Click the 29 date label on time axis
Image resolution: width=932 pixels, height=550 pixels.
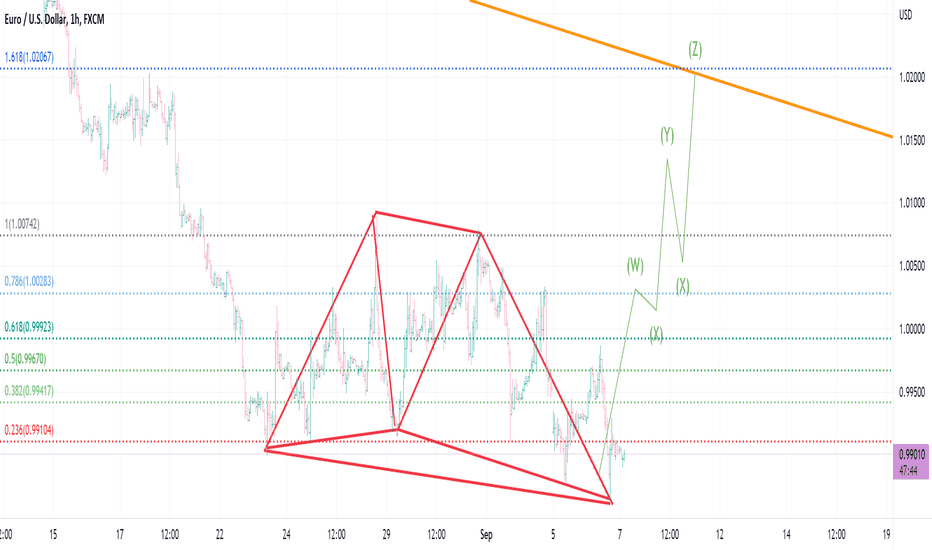pyautogui.click(x=386, y=535)
